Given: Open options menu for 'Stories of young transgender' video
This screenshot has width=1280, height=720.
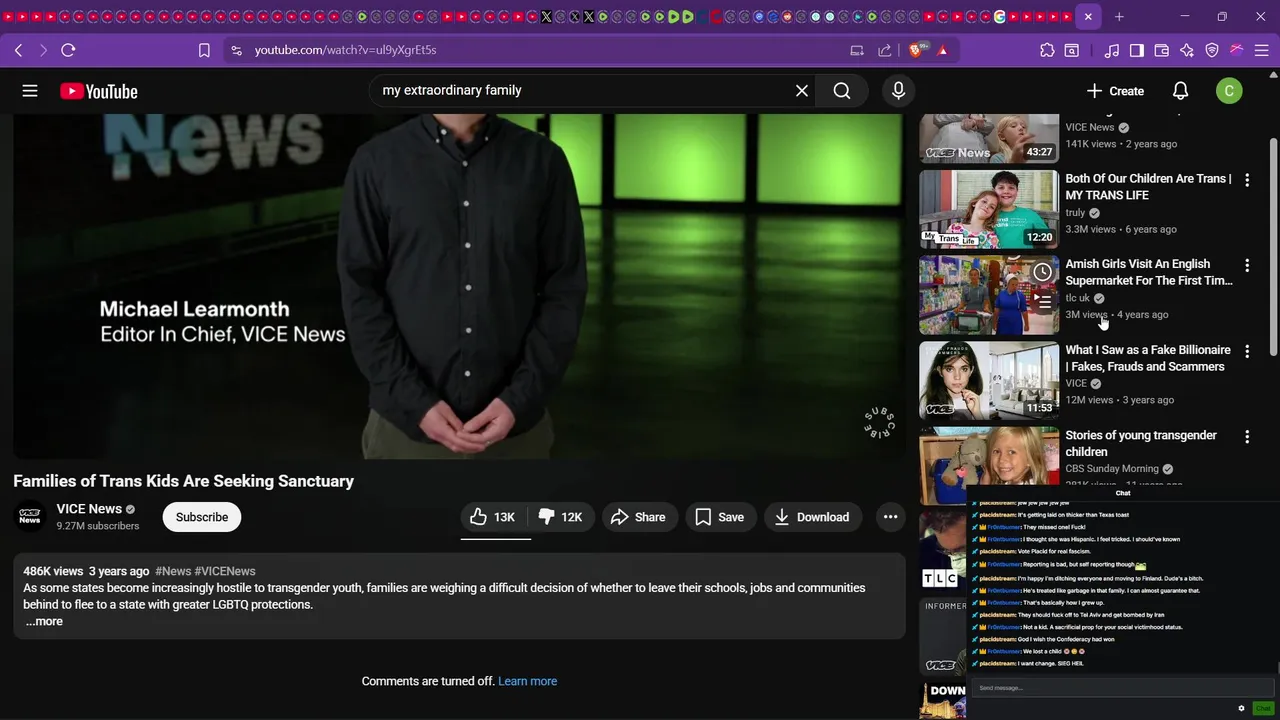Looking at the screenshot, I should pyautogui.click(x=1247, y=437).
